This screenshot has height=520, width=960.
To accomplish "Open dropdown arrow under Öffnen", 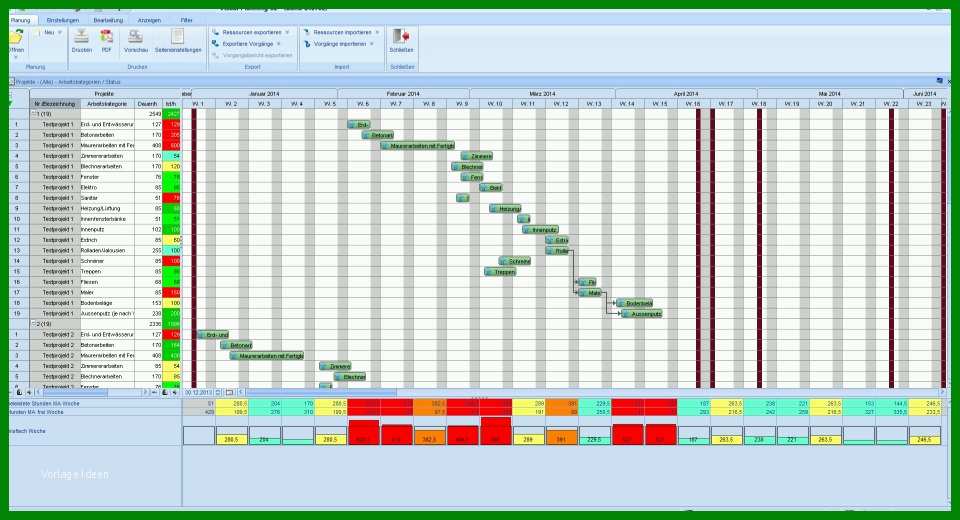I will pyautogui.click(x=16, y=57).
